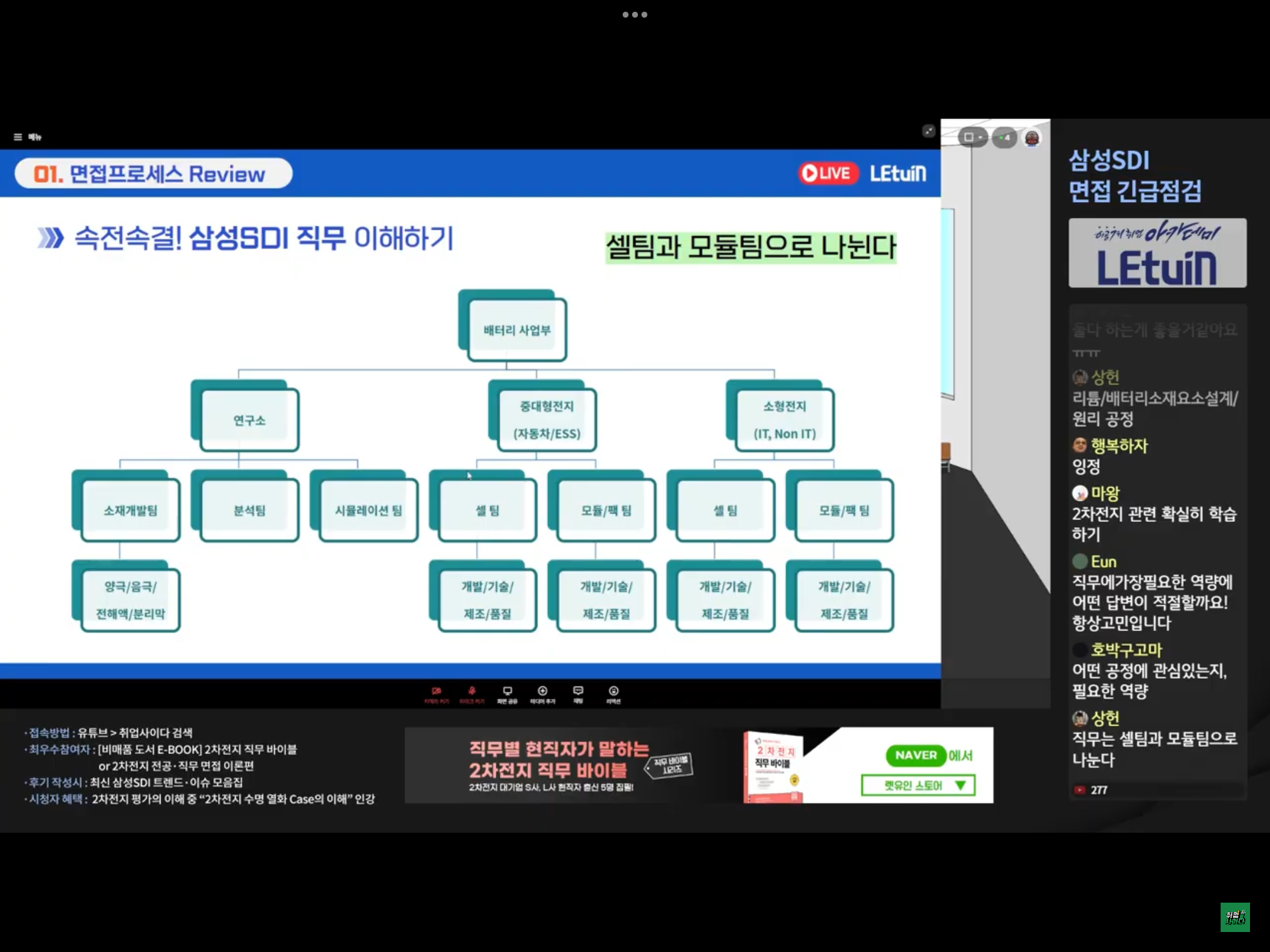1270x952 pixels.
Task: Expand the 렛유인 스토어 dropdown
Action: point(918,785)
